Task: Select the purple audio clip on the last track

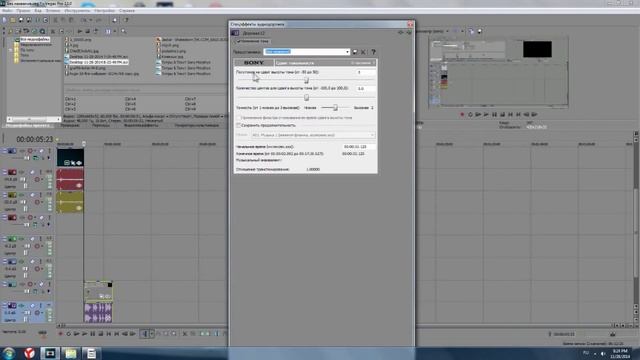Action: [98, 313]
